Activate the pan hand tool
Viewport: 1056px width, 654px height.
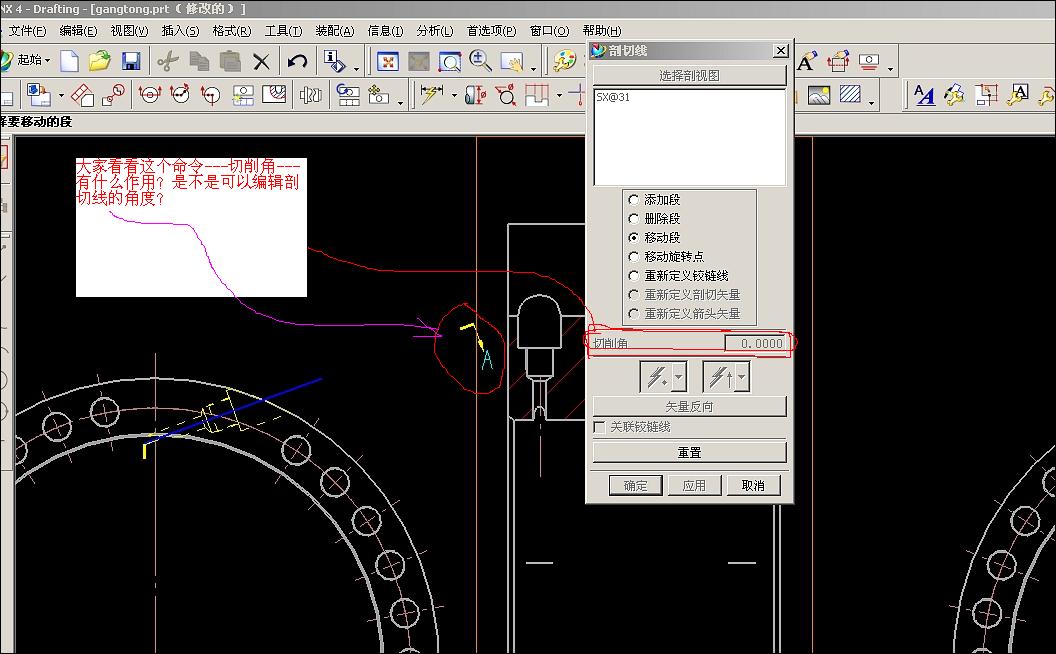(x=512, y=62)
